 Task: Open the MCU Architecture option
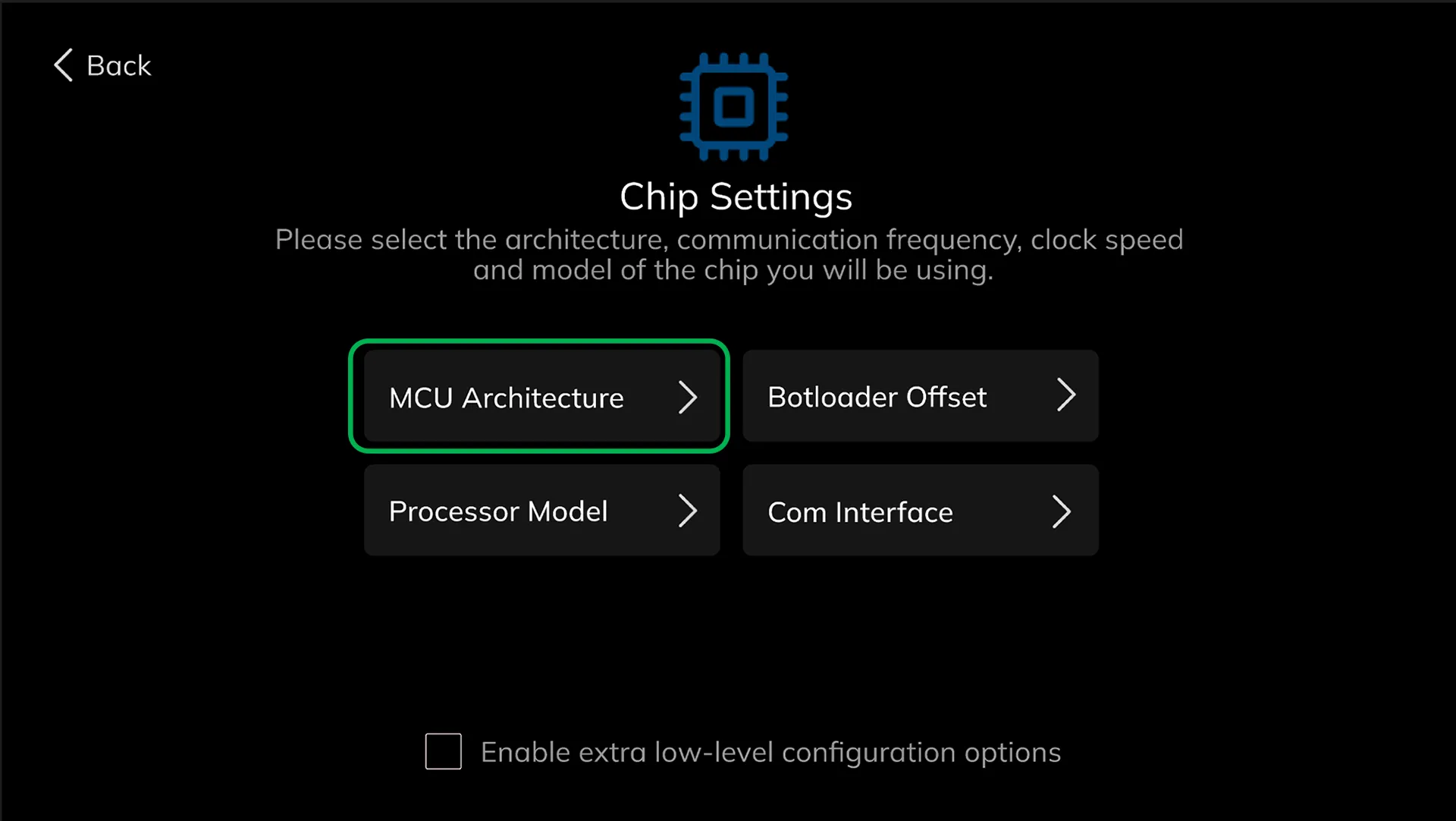(541, 396)
